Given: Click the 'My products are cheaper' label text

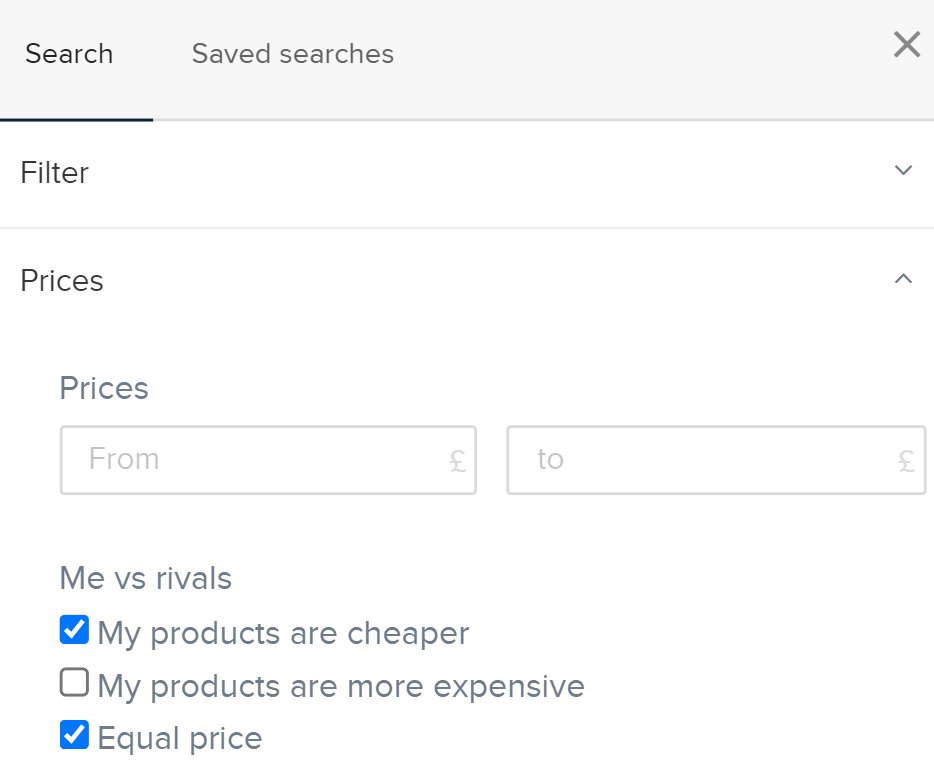Looking at the screenshot, I should [283, 633].
